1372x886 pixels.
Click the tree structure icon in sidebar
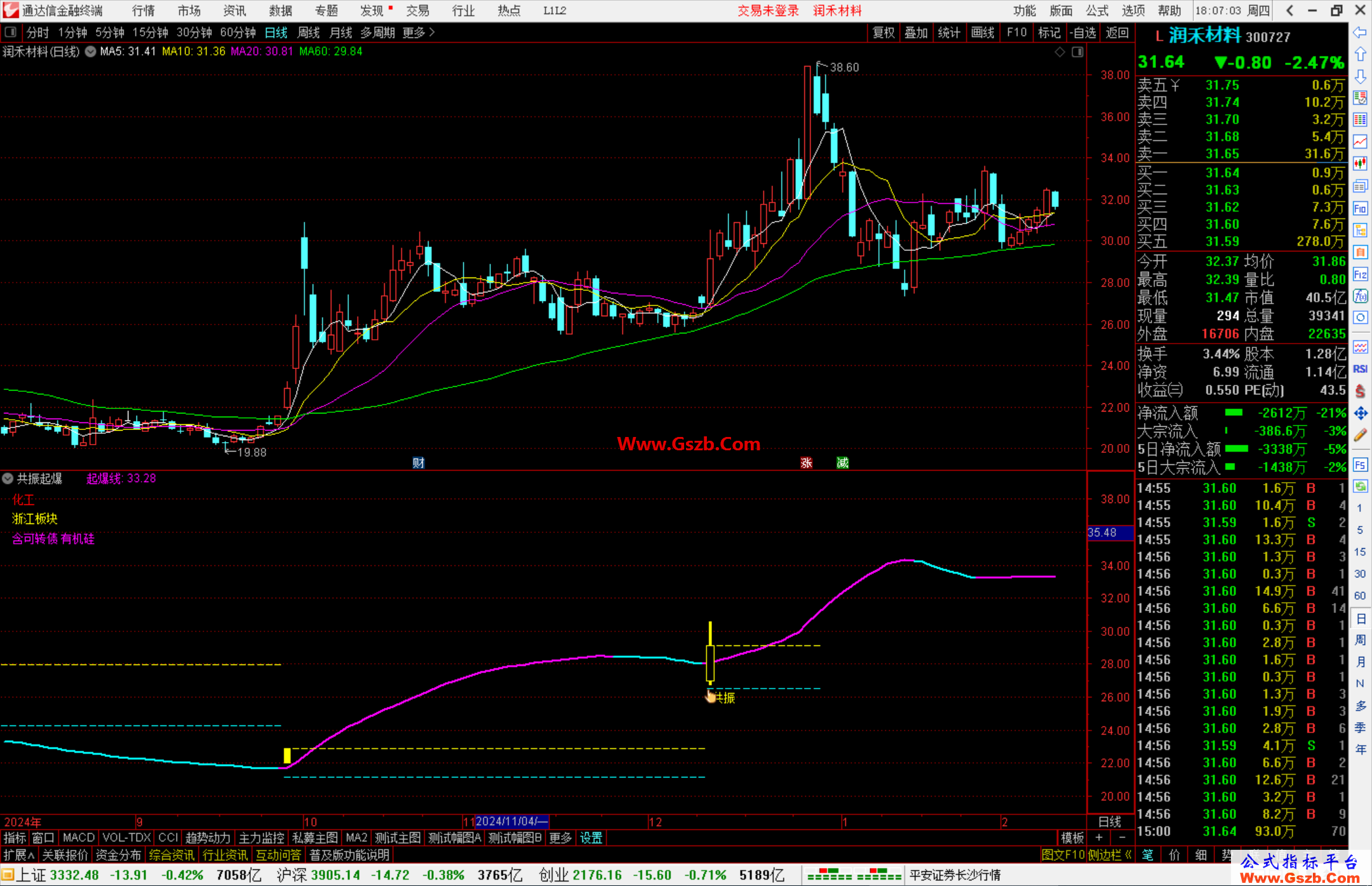tap(1360, 231)
